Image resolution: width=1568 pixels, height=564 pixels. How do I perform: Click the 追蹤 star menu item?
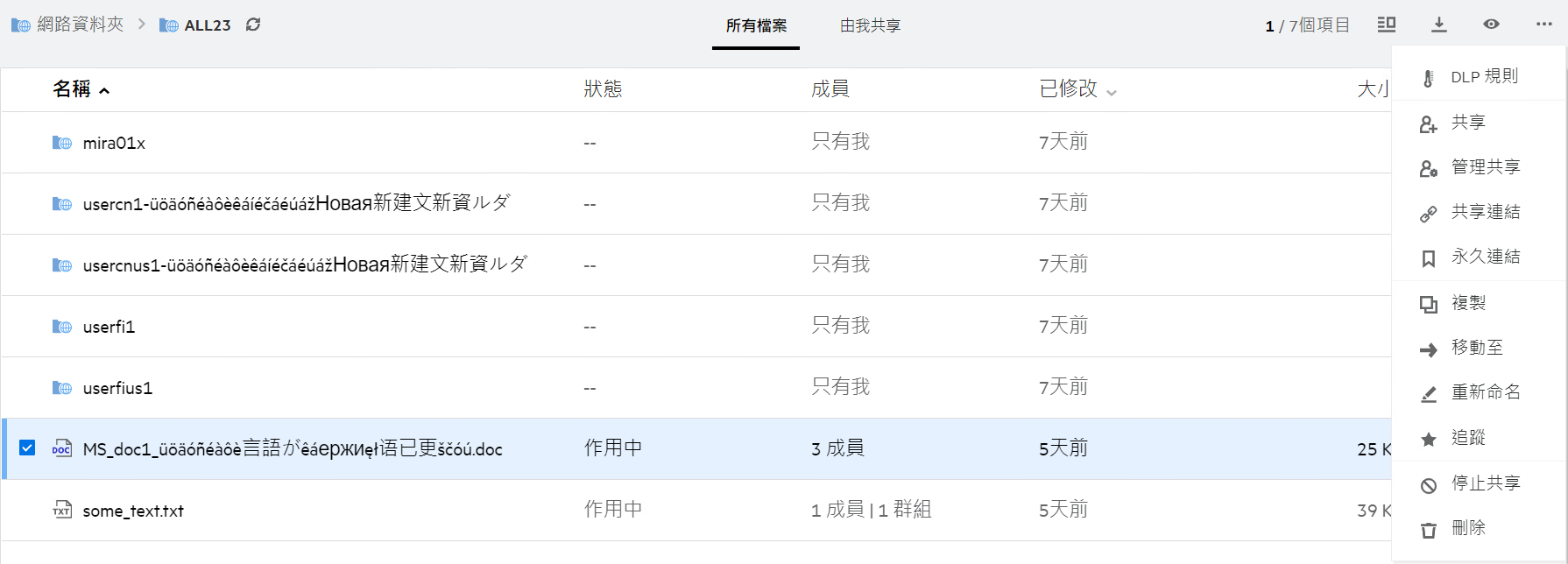[x=1468, y=438]
